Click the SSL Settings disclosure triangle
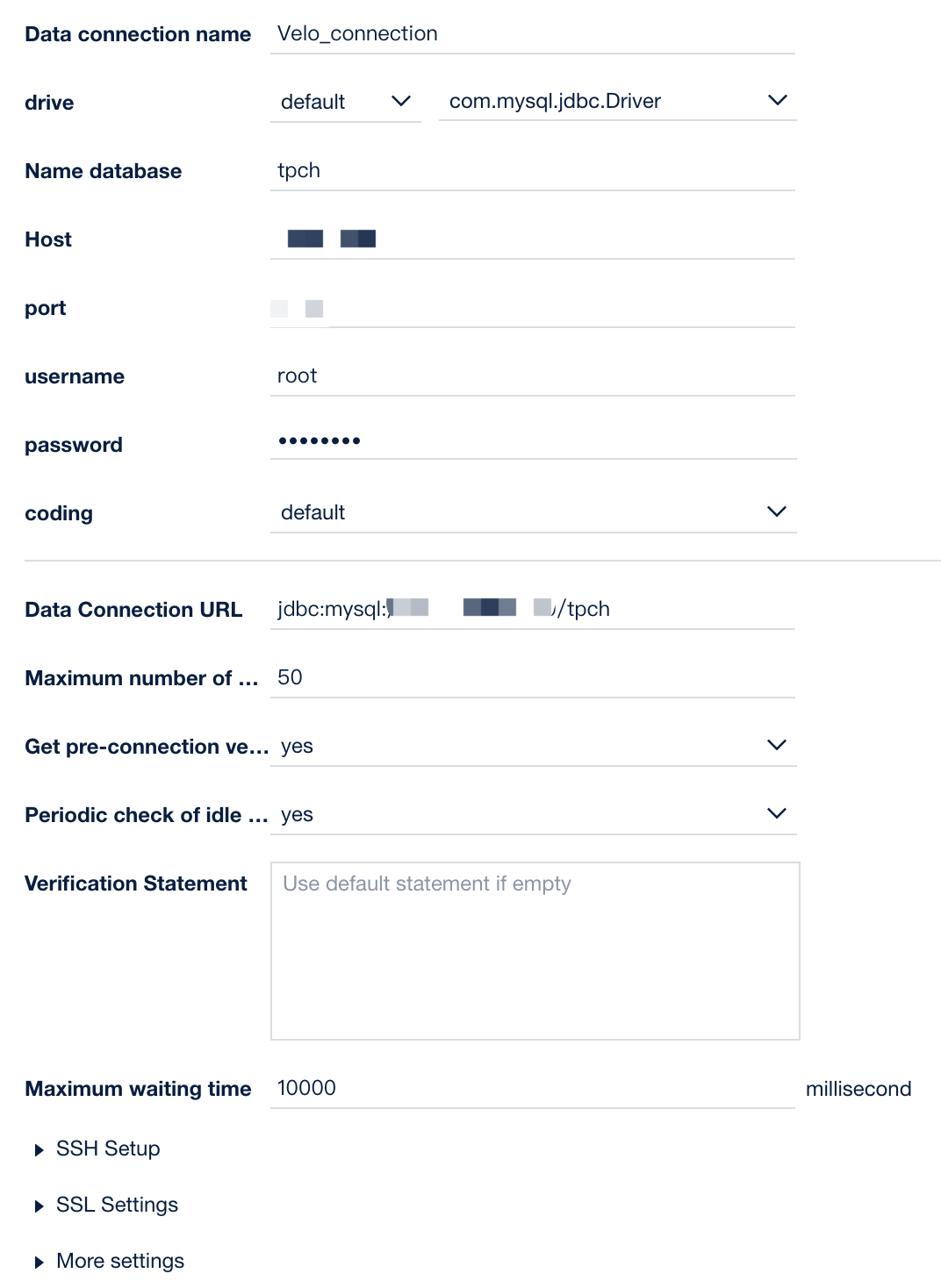The height and width of the screenshot is (1288, 941). pos(39,1205)
